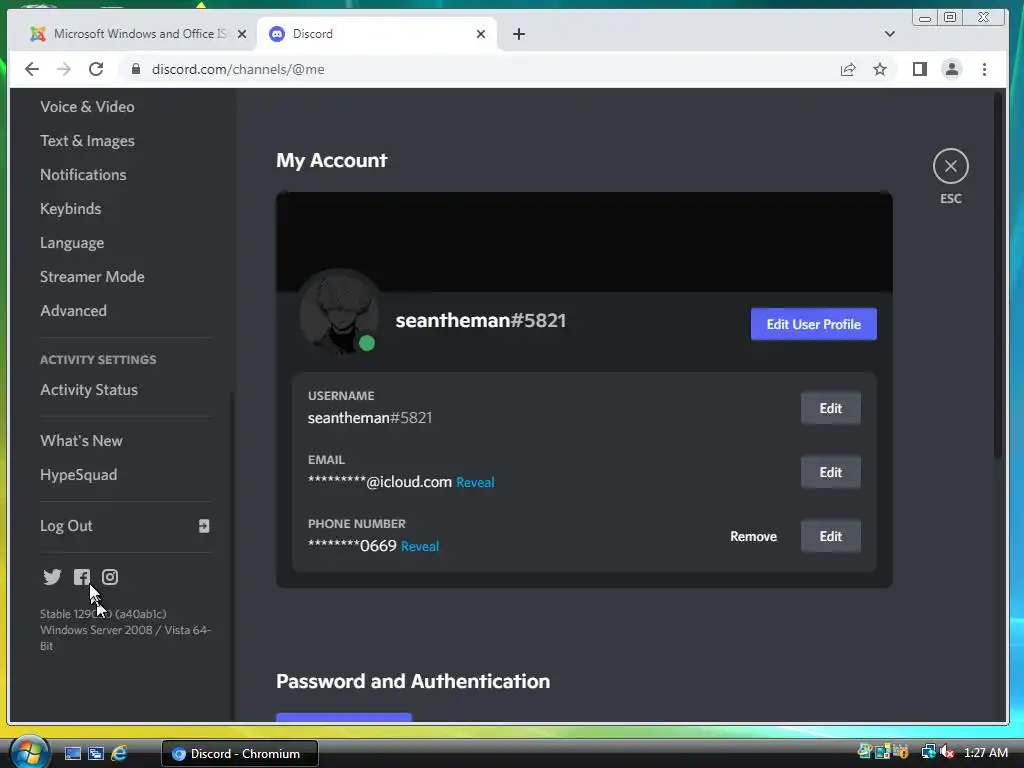Click the user avatar picture
Image resolution: width=1024 pixels, height=768 pixels.
339,311
